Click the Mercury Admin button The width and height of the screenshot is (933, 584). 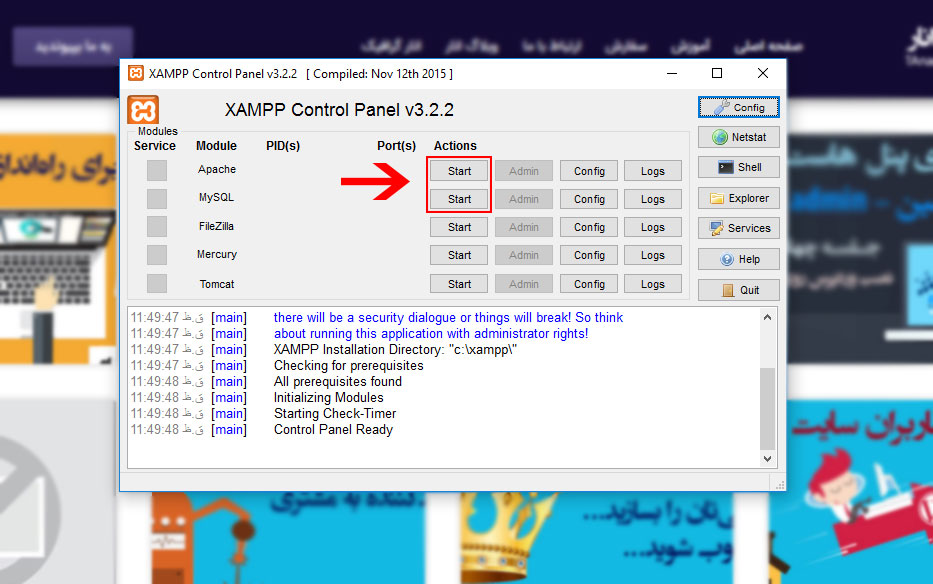coord(524,255)
